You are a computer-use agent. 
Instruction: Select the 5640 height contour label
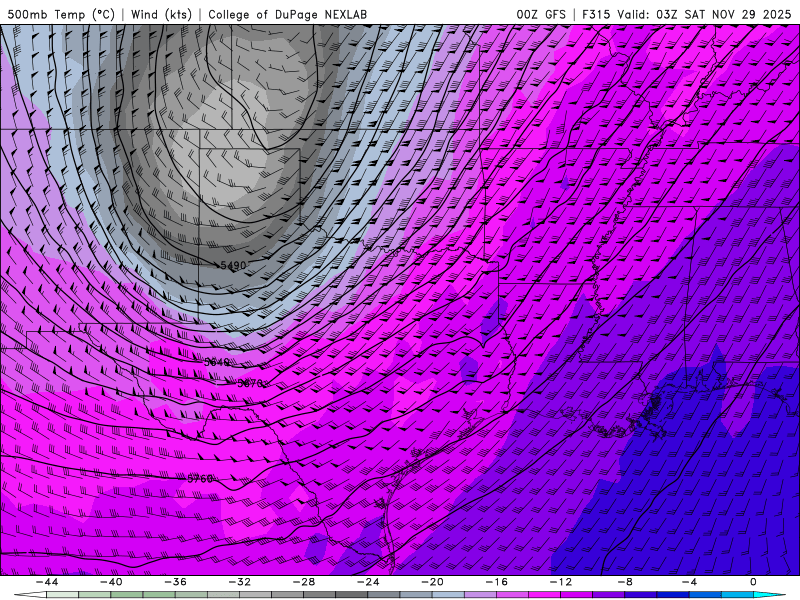217,362
